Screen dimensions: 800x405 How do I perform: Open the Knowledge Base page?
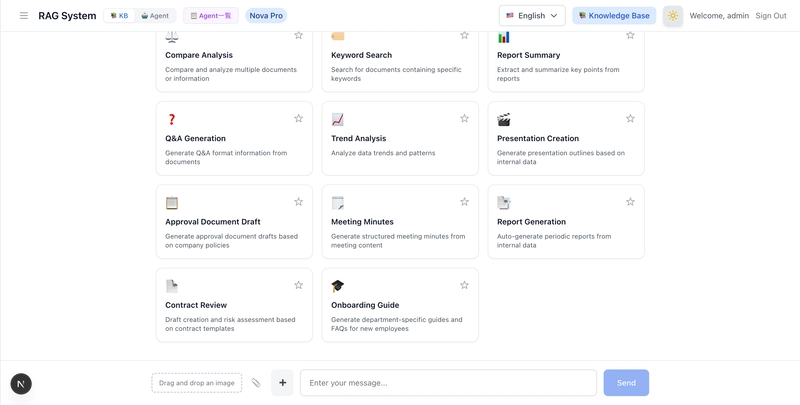coord(614,16)
